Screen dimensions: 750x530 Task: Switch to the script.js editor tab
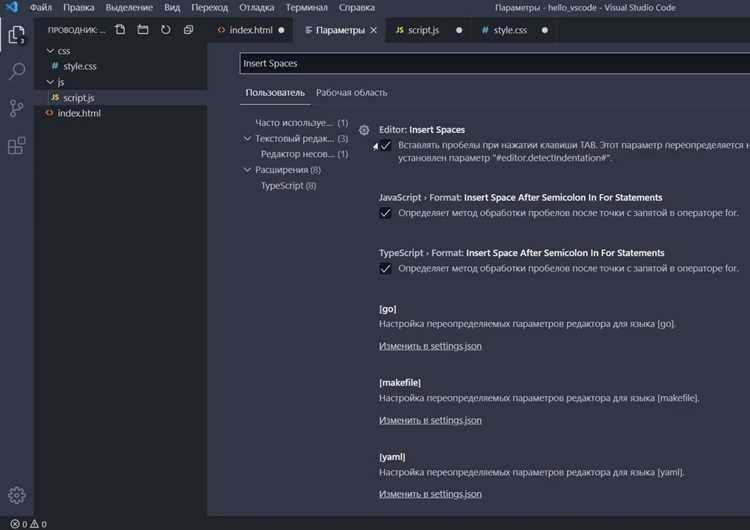pos(423,30)
